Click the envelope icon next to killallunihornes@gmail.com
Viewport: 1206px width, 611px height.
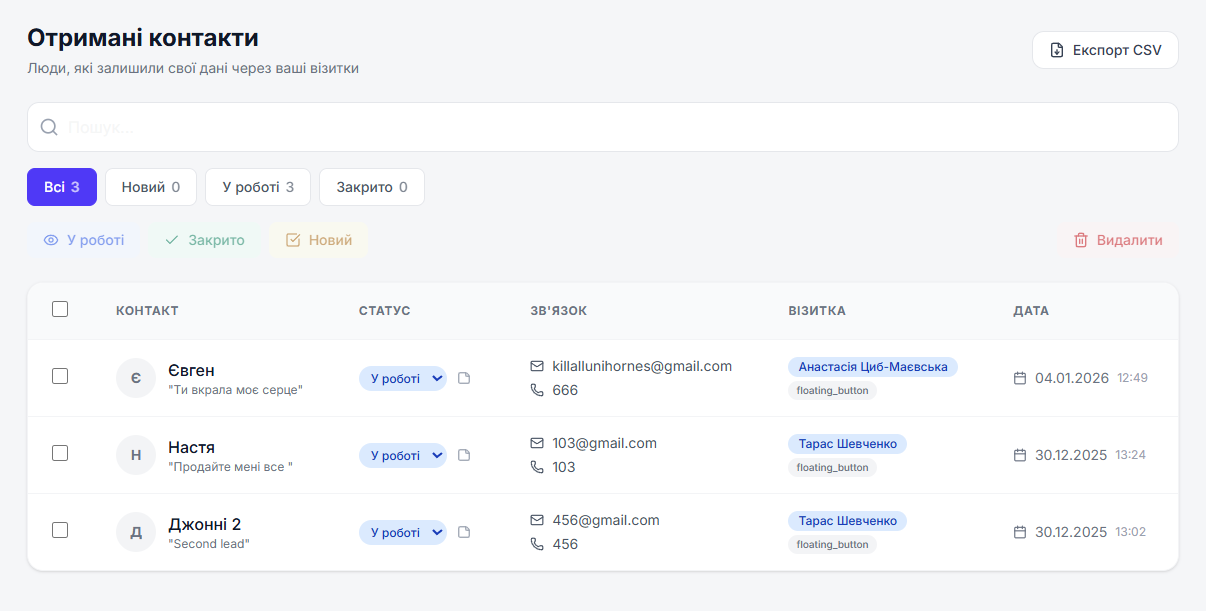click(x=537, y=366)
